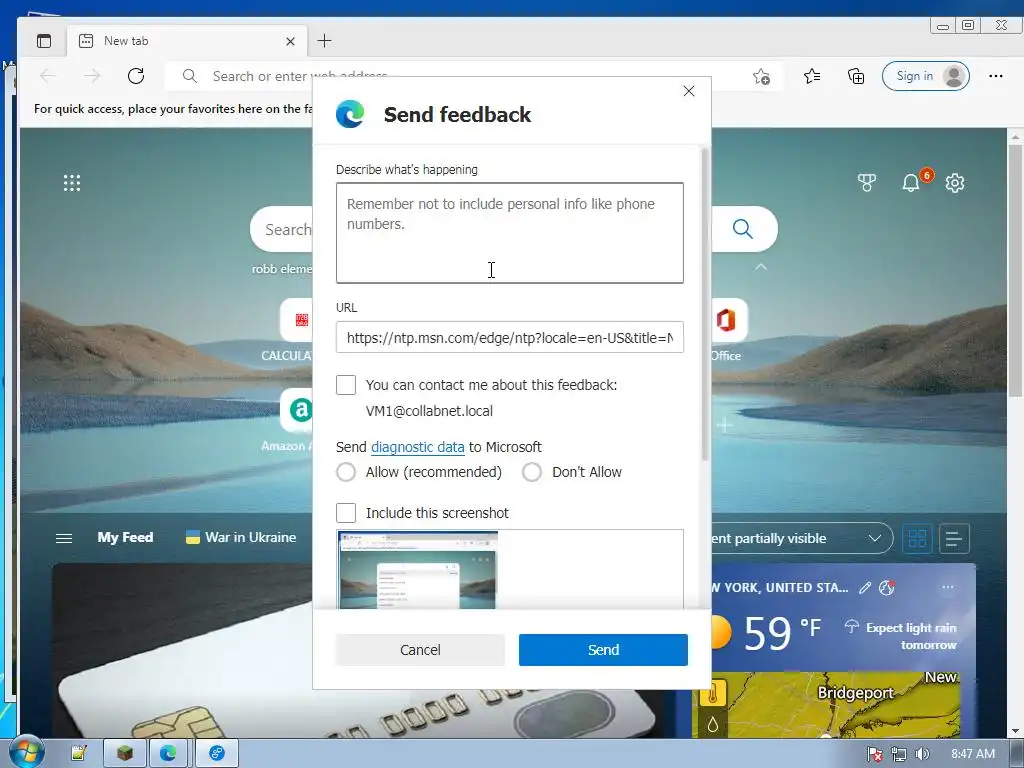Click the Sign in button
This screenshot has width=1024, height=768.
point(926,76)
